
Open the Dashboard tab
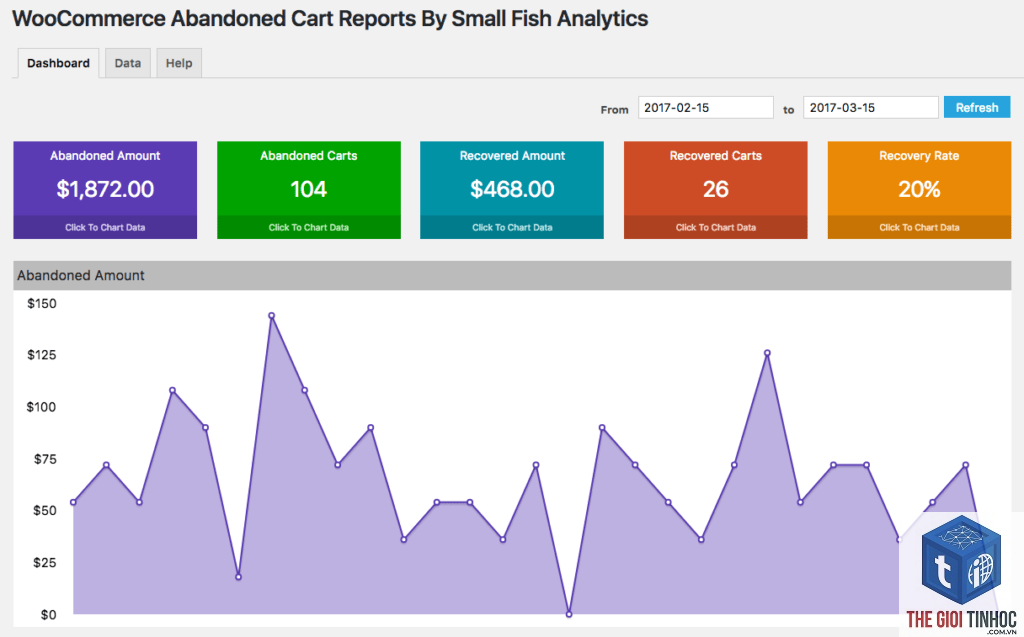coord(58,63)
